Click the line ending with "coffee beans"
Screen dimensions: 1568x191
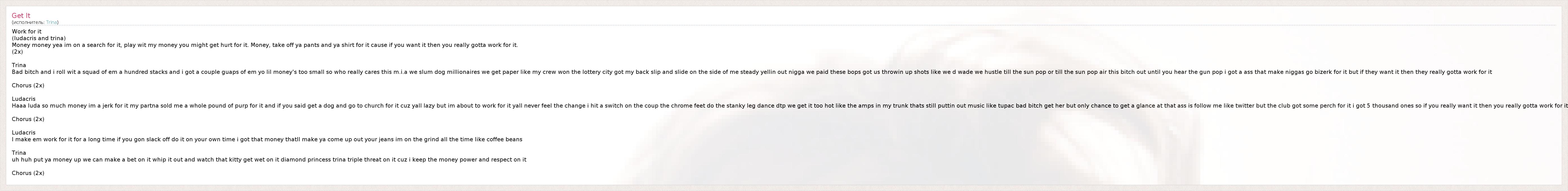coord(267,140)
